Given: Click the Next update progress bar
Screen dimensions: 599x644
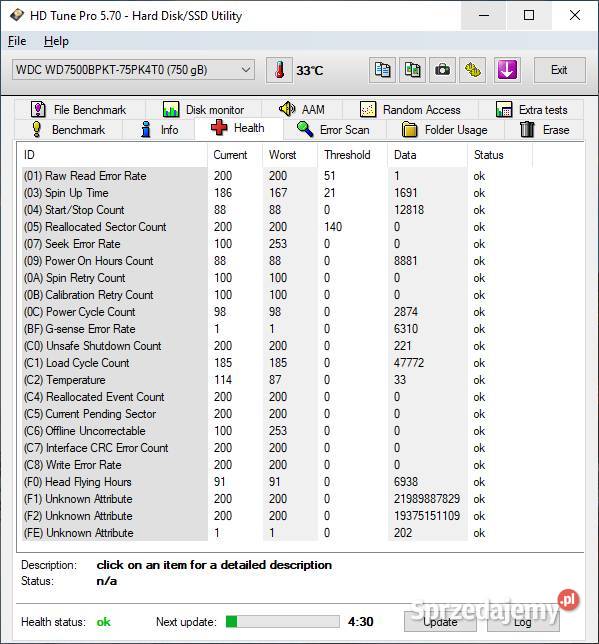Looking at the screenshot, I should point(283,621).
